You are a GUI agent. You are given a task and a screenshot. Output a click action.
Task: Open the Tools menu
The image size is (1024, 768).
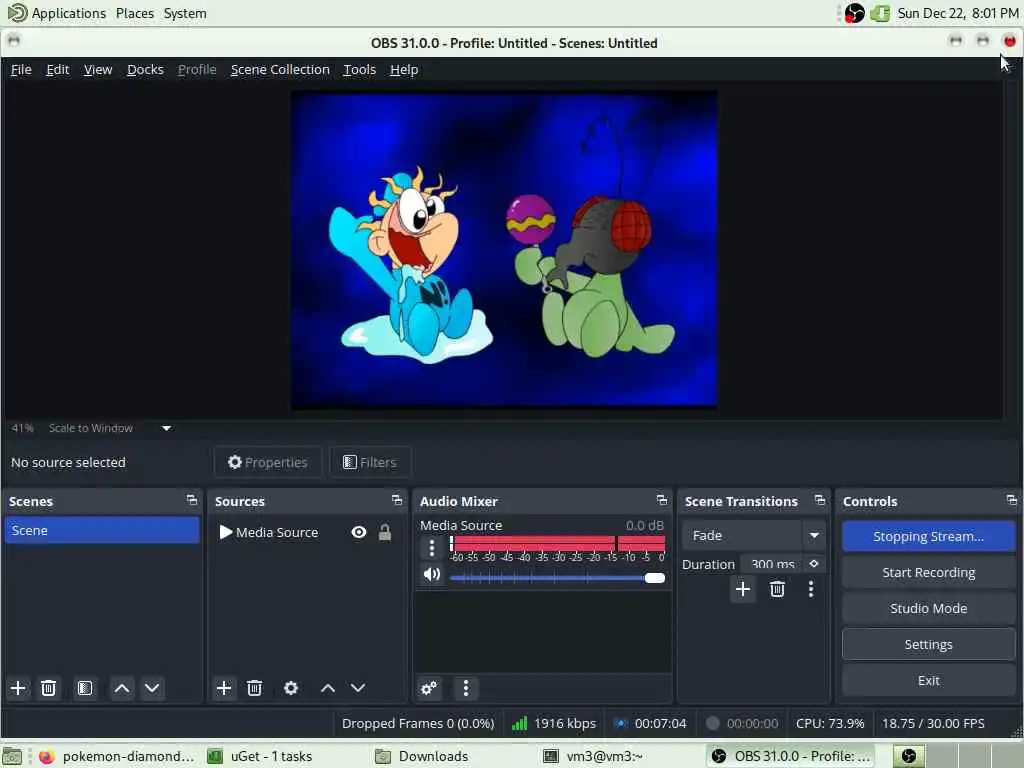pyautogui.click(x=360, y=69)
